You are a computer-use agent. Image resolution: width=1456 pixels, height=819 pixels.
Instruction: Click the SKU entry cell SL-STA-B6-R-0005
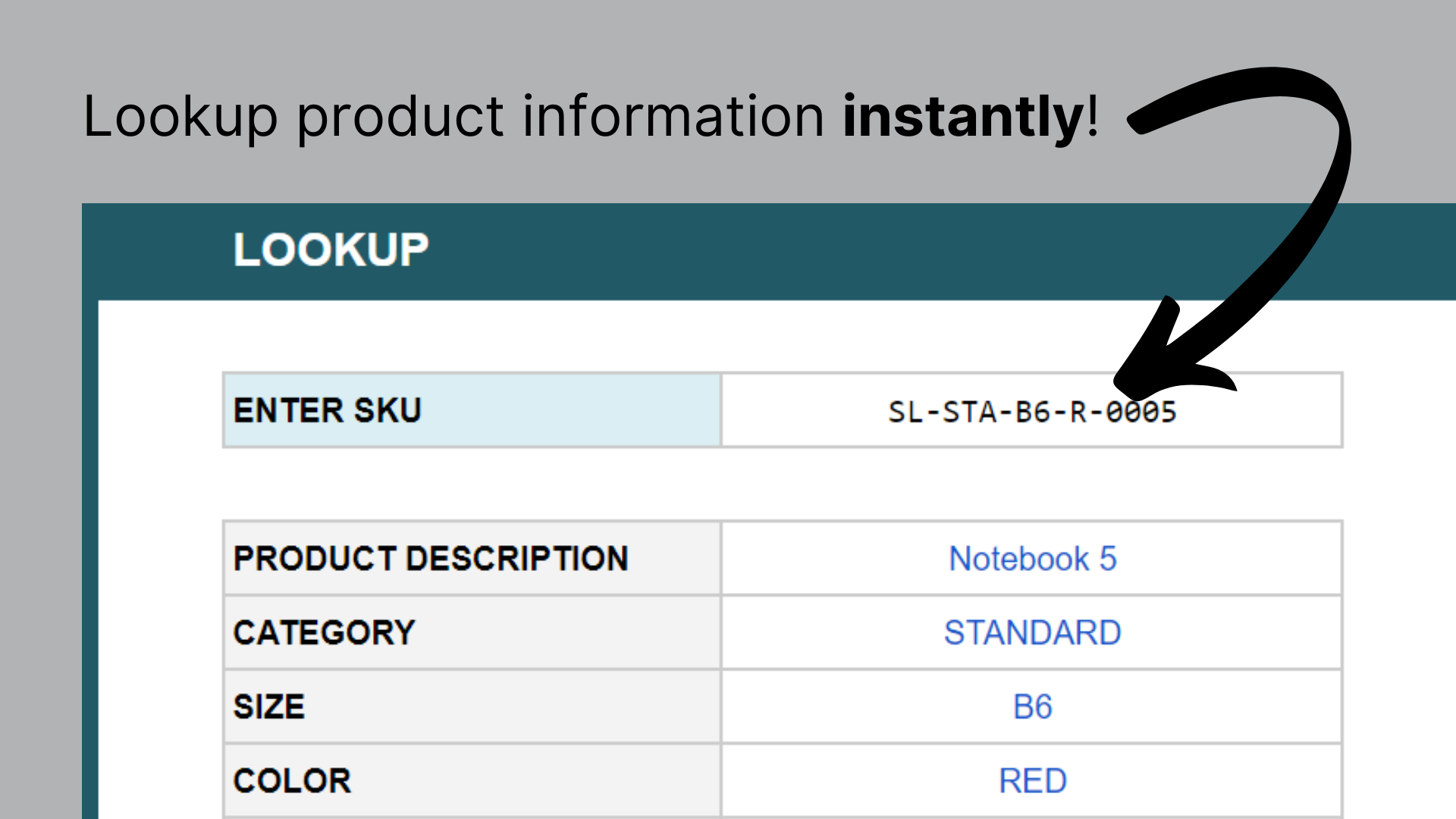[x=1031, y=412]
